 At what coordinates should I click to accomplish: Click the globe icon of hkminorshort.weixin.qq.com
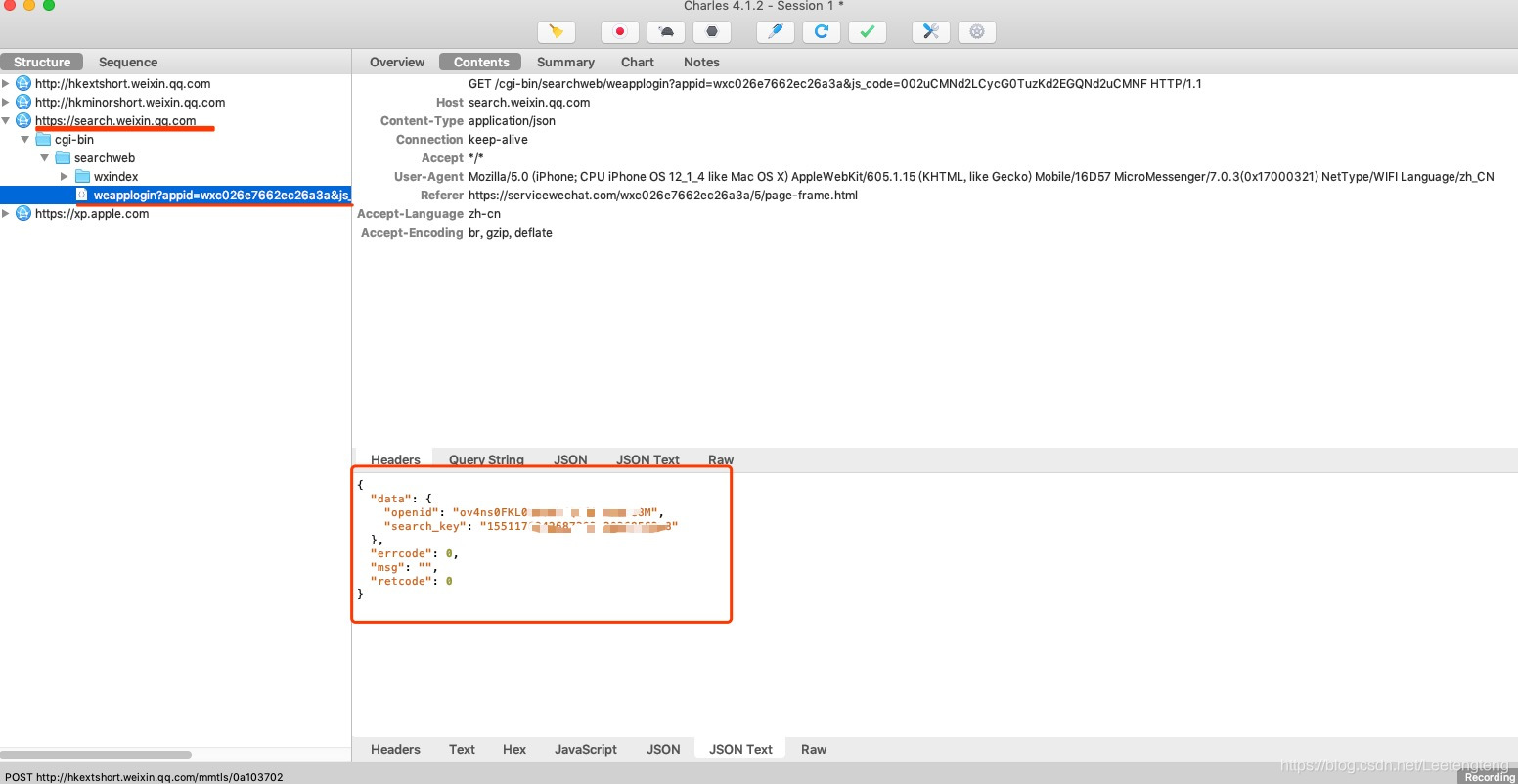[x=23, y=102]
